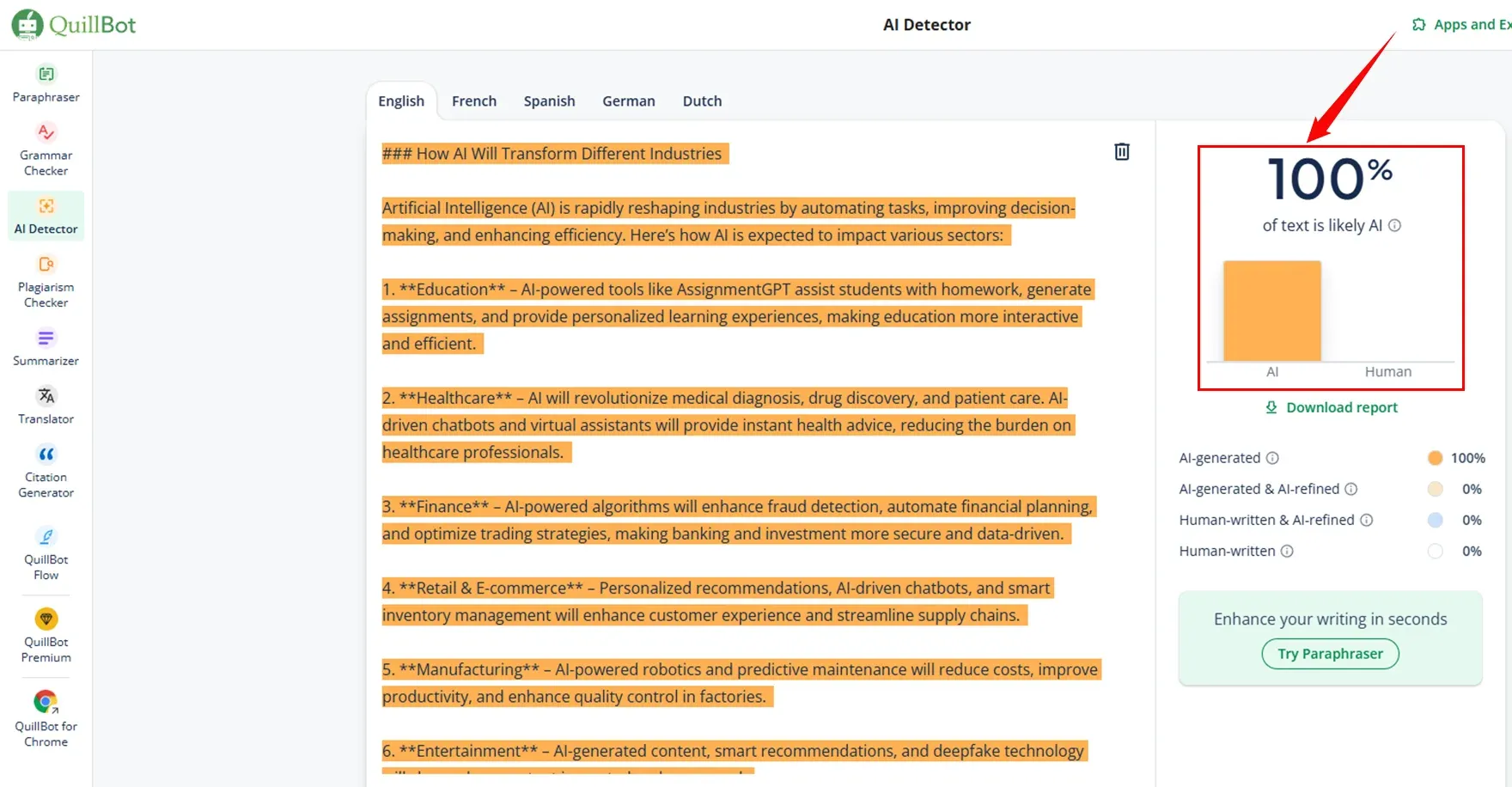The width and height of the screenshot is (1512, 787).
Task: Click the 'AI' chart axis label
Action: (1272, 372)
